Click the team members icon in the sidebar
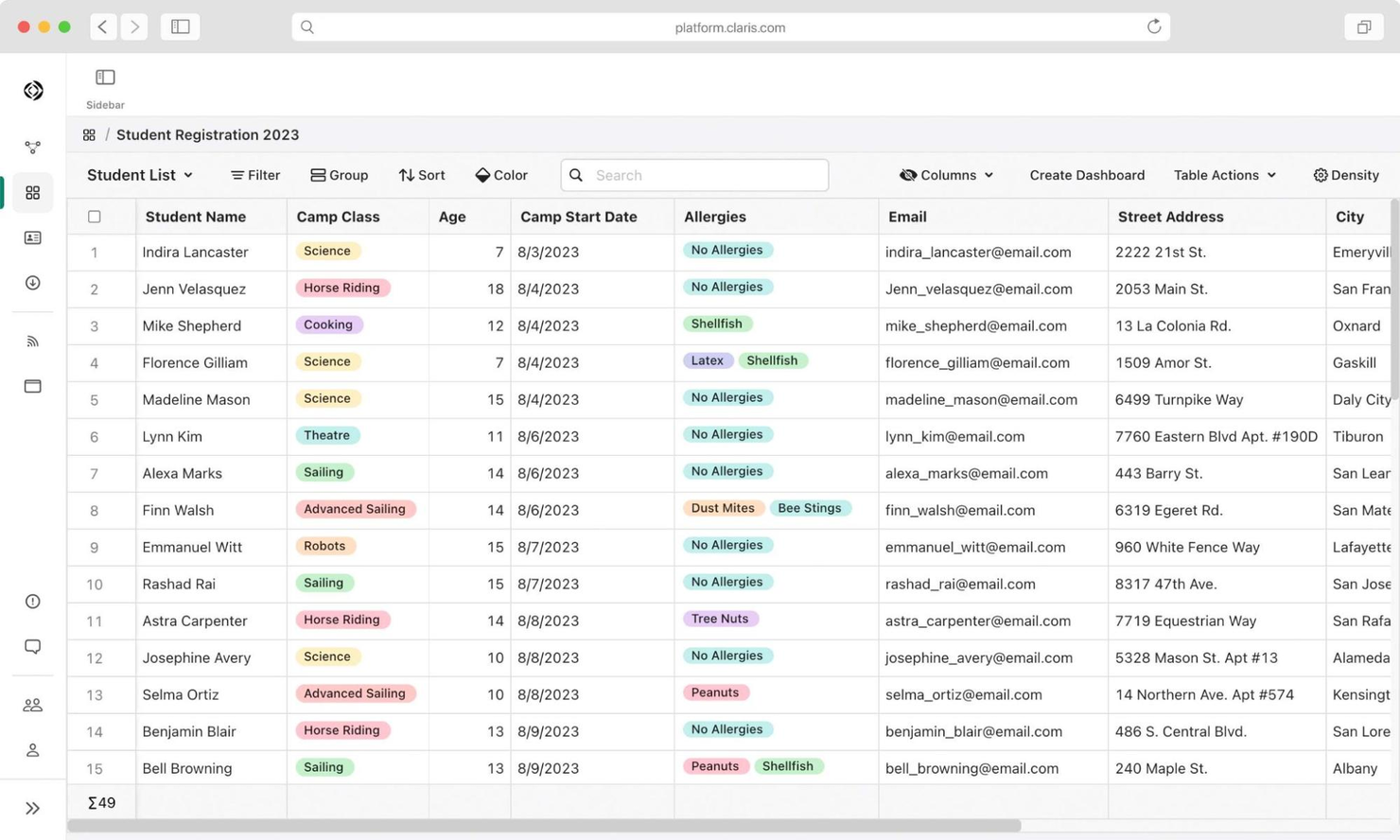The image size is (1400, 840). pyautogui.click(x=32, y=704)
